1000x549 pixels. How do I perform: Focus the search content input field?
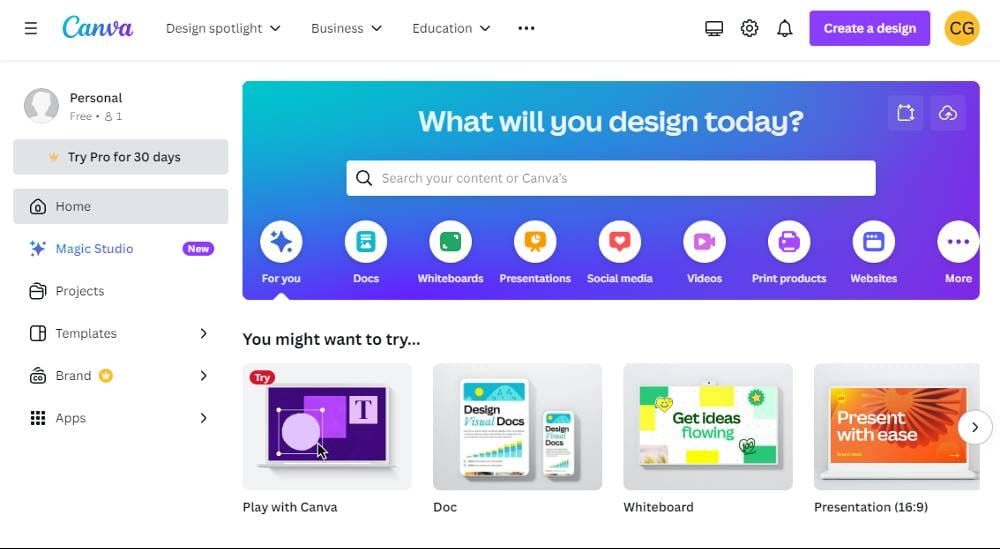click(611, 178)
